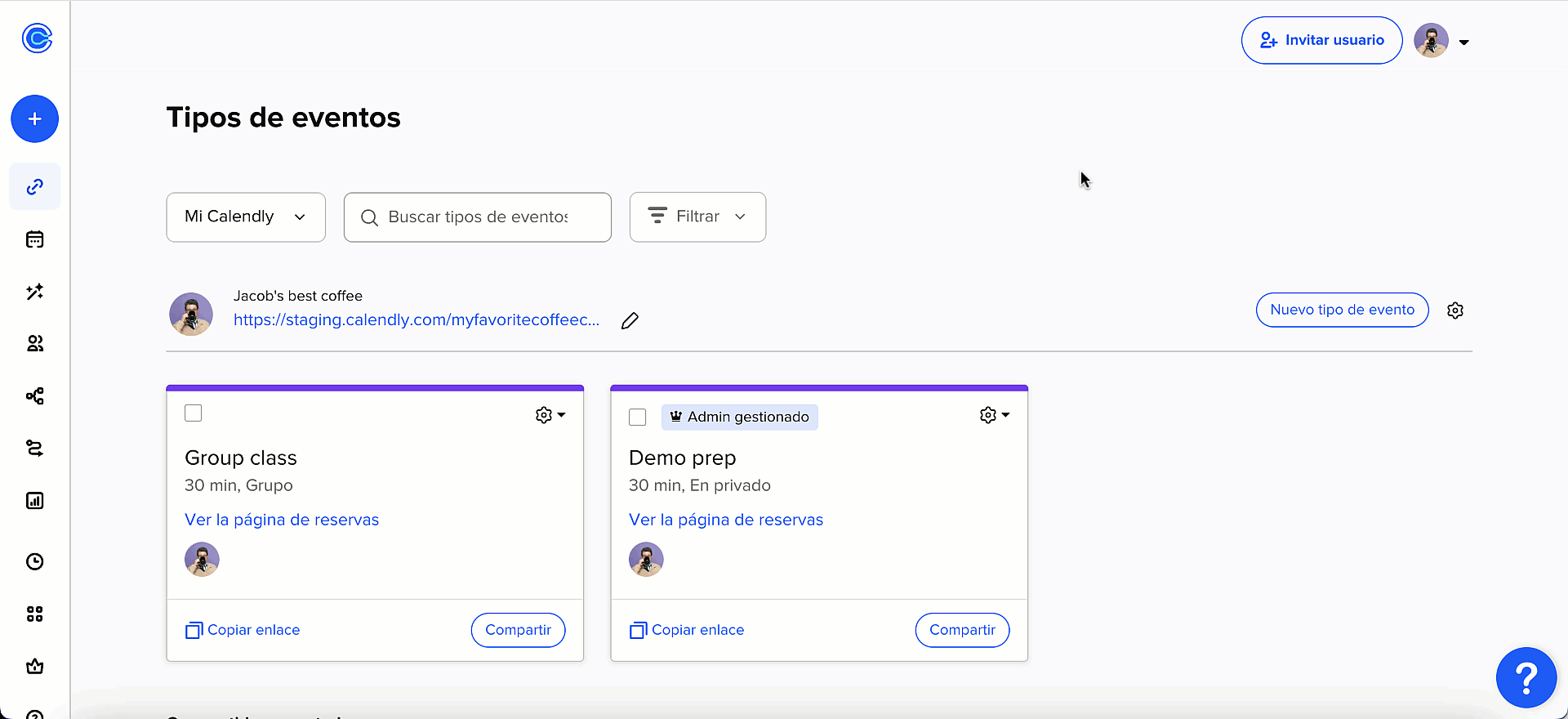Click the Group class title
The width and height of the screenshot is (1568, 719).
pos(241,458)
